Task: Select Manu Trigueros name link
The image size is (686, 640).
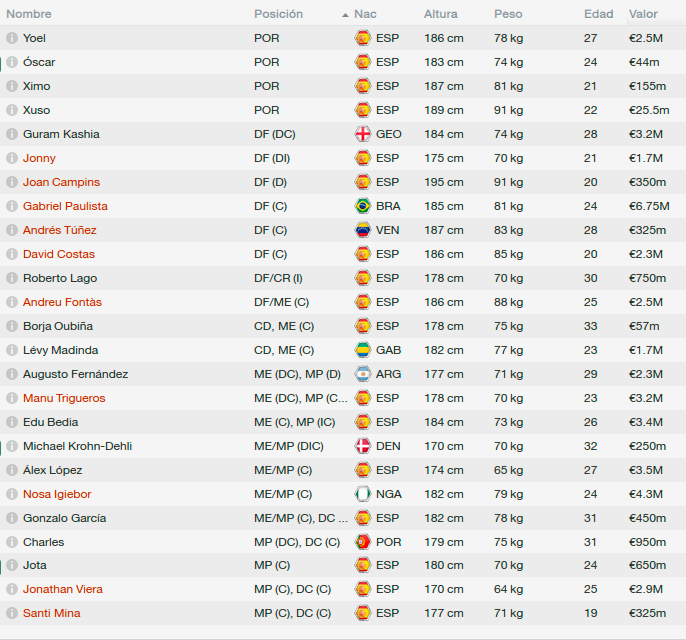Action: 64,398
